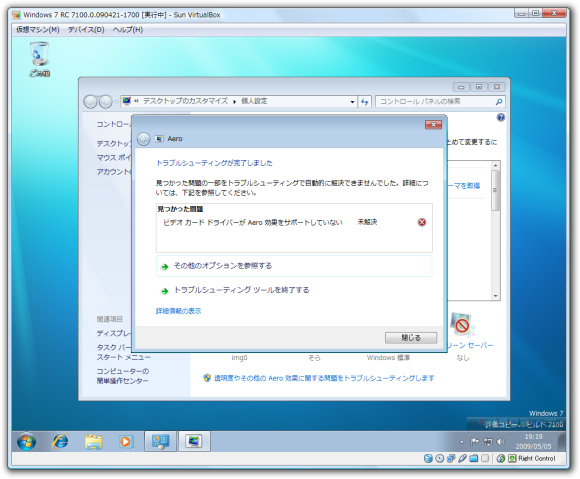Click the taskbar clock showing 19:19
Viewport: 580px width, 479px height.
[533, 441]
